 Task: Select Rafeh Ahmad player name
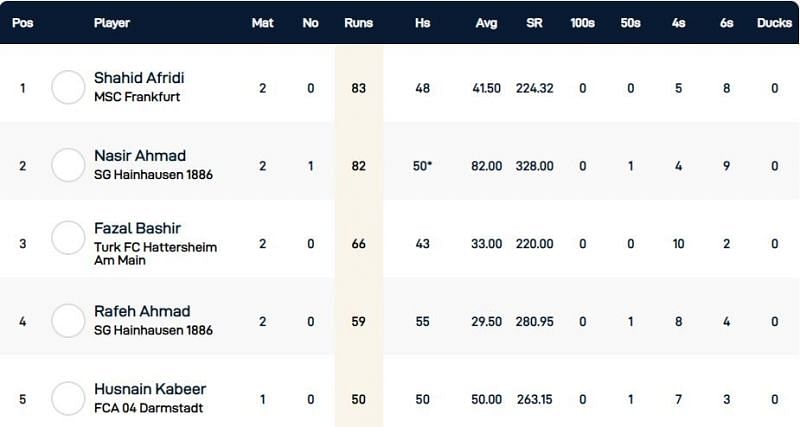(x=141, y=311)
